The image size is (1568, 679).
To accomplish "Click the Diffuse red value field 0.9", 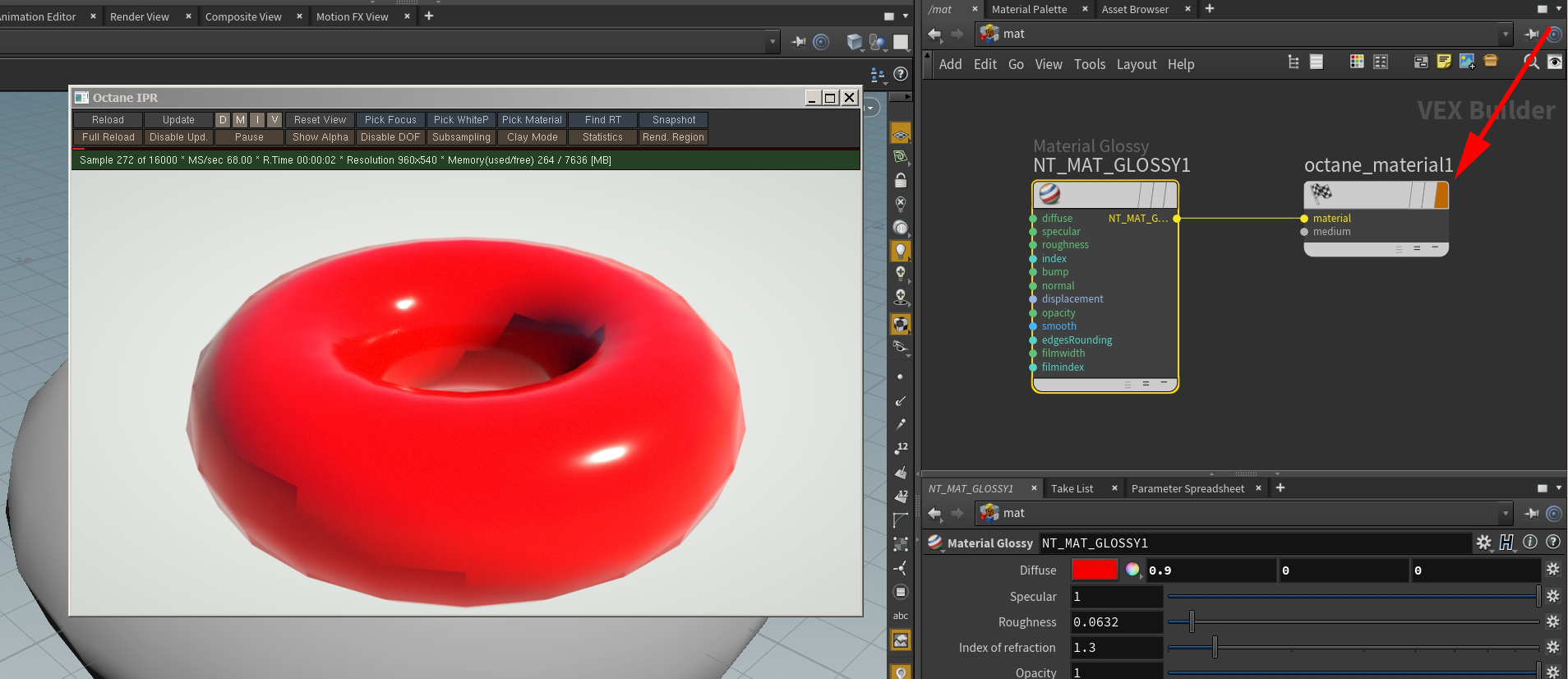I will point(1211,570).
